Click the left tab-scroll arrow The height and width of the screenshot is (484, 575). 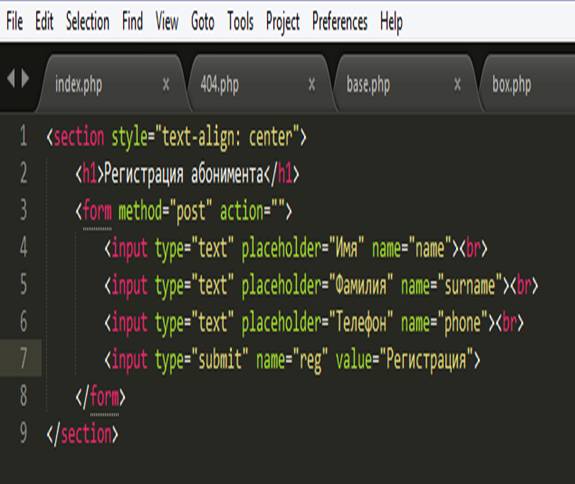coord(11,78)
